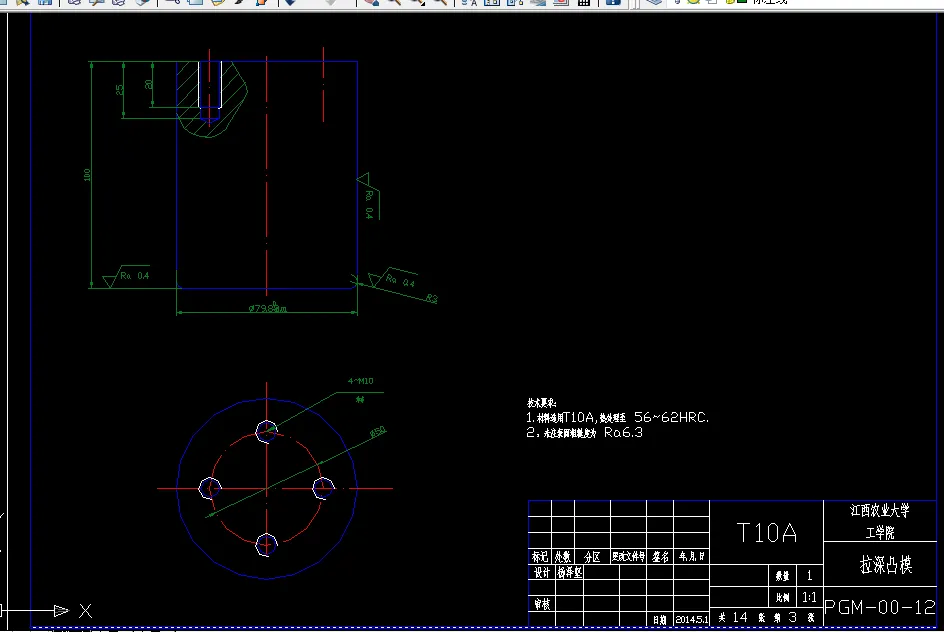The width and height of the screenshot is (944, 632).
Task: Select the ø50 bolt circle dimension
Action: tap(377, 432)
